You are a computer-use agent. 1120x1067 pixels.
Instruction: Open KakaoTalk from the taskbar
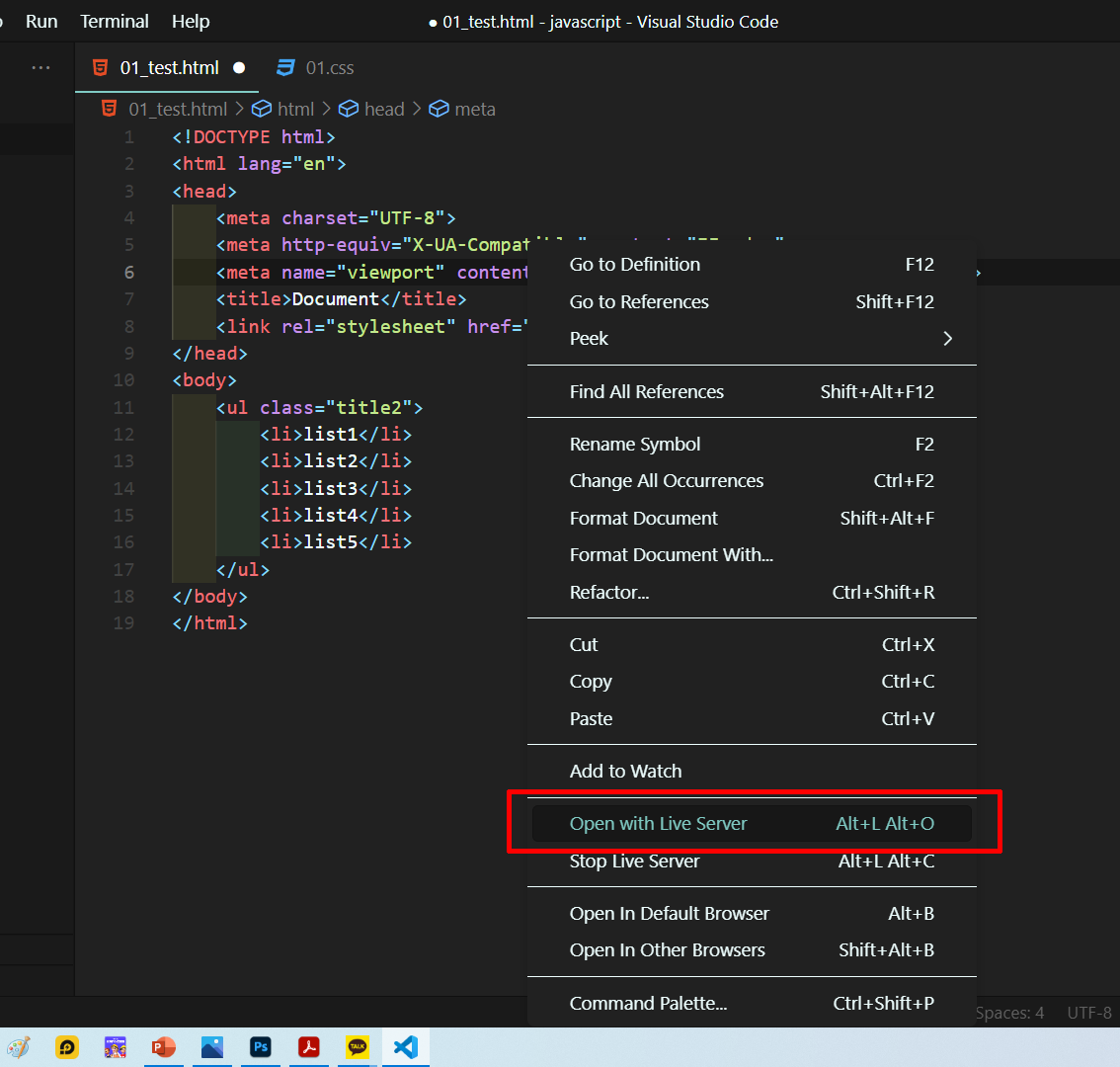(358, 1047)
